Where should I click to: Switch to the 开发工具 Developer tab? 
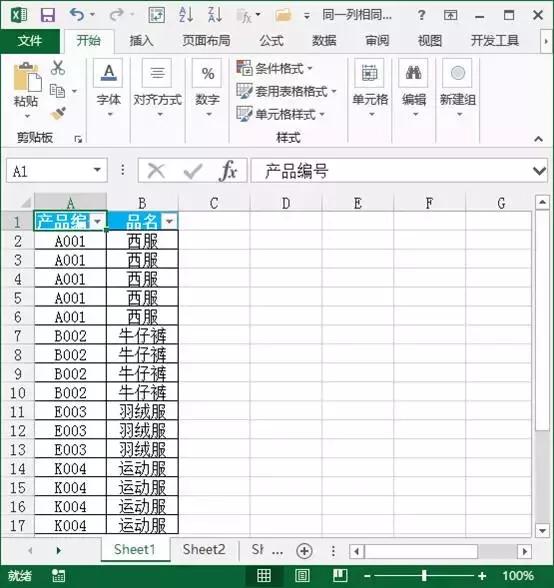(495, 40)
